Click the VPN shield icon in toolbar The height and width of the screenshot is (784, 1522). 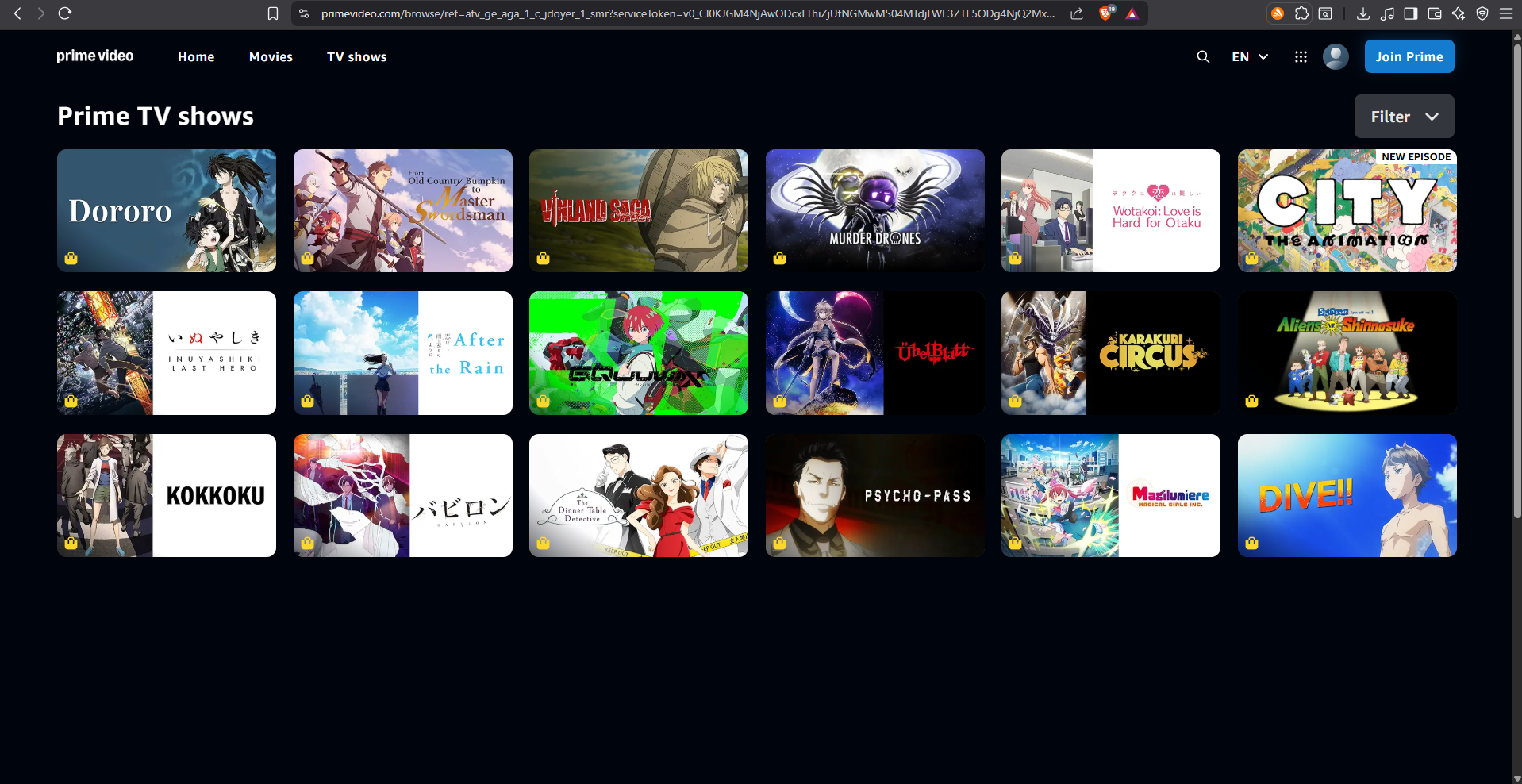coord(1482,13)
